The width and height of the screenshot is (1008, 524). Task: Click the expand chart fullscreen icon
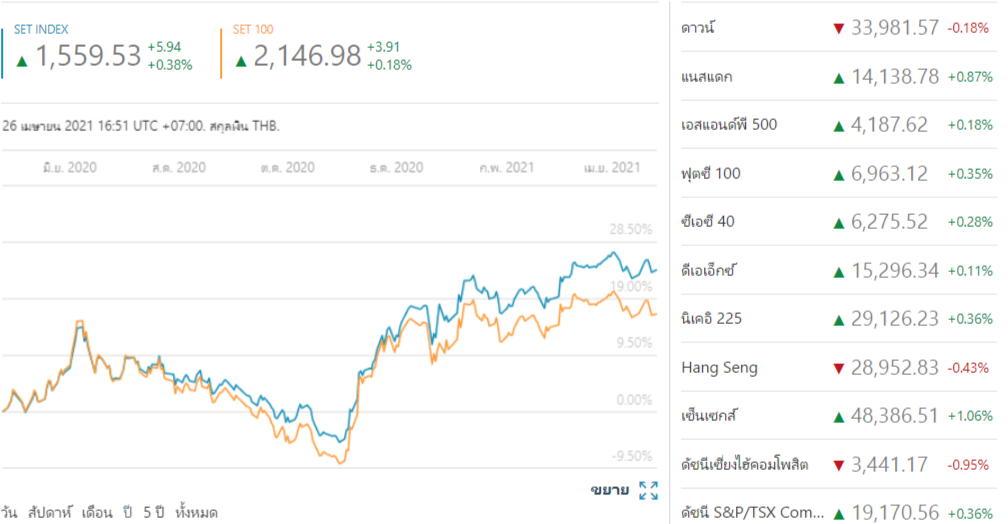pyautogui.click(x=648, y=490)
